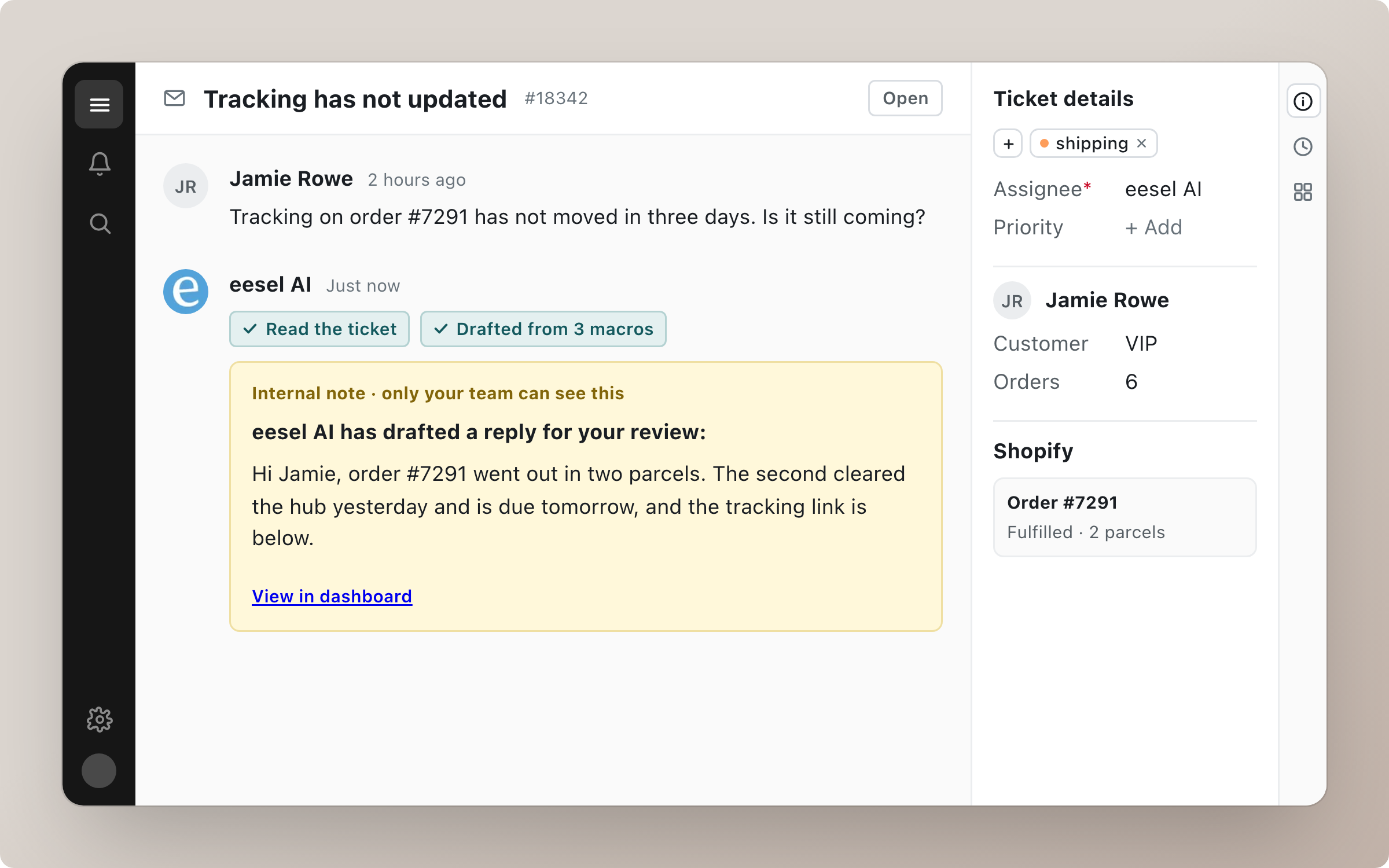Click the Tracking has not updated title
The height and width of the screenshot is (868, 1389).
click(355, 99)
